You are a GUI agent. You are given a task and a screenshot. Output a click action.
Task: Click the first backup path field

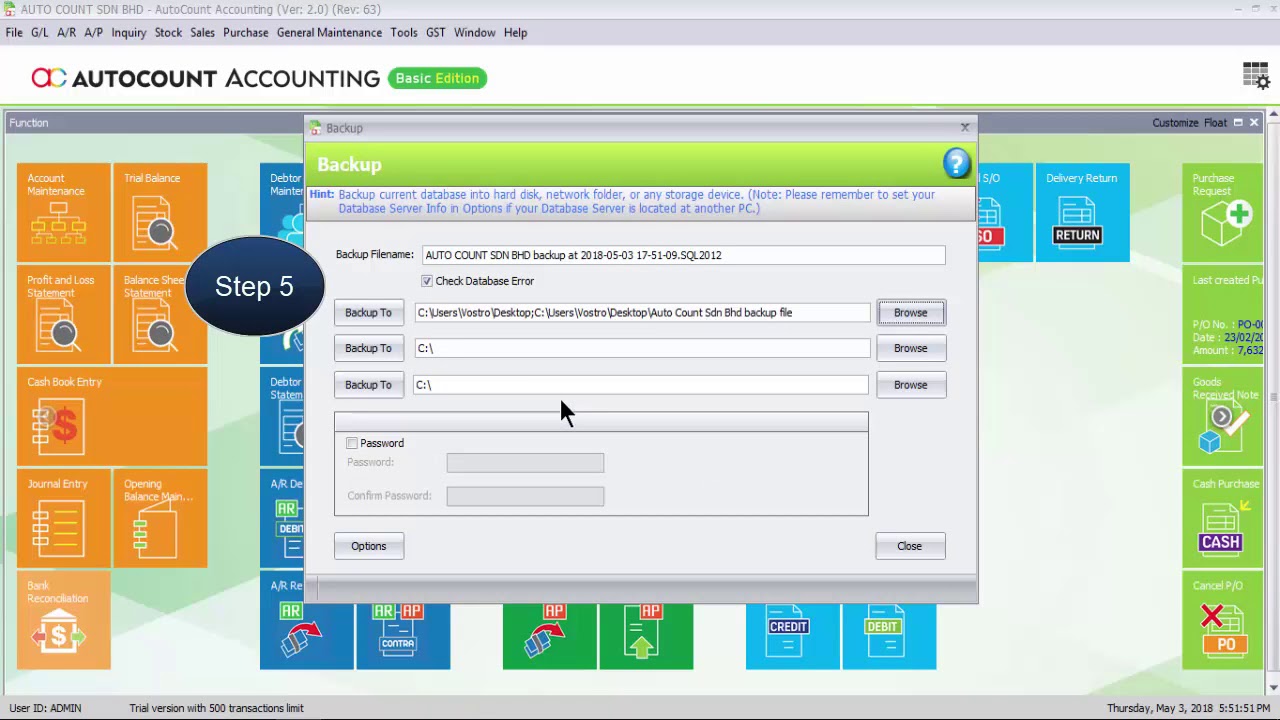pyautogui.click(x=642, y=313)
